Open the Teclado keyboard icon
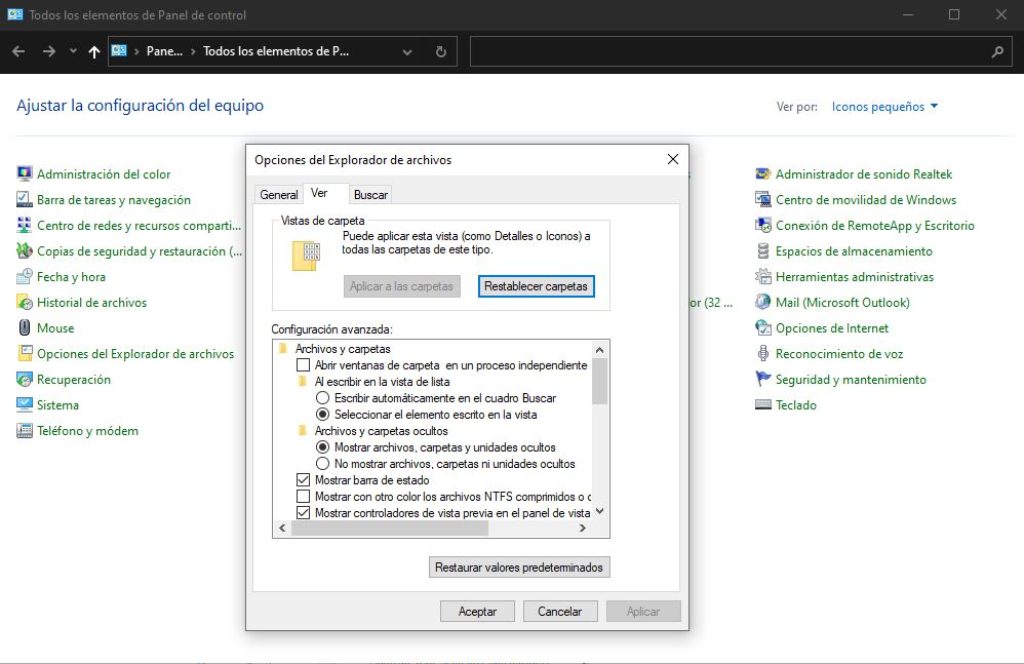The image size is (1024, 664). pyautogui.click(x=763, y=405)
